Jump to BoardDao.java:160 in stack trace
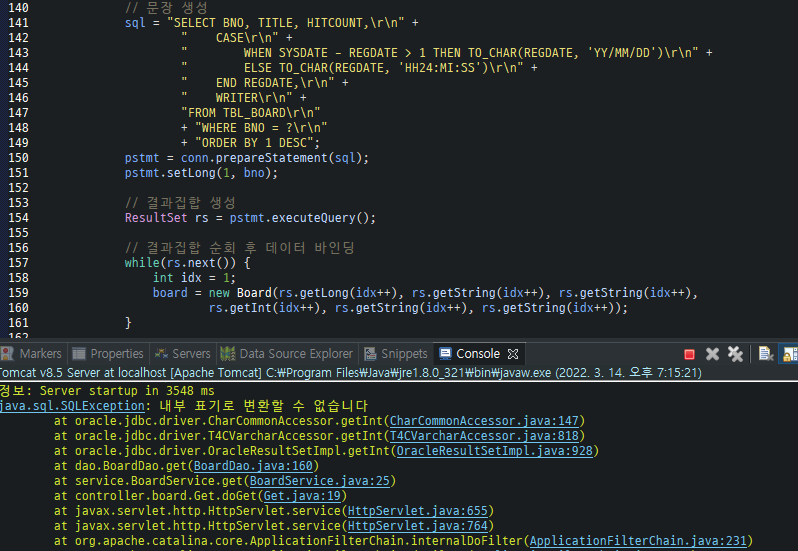 tap(253, 466)
